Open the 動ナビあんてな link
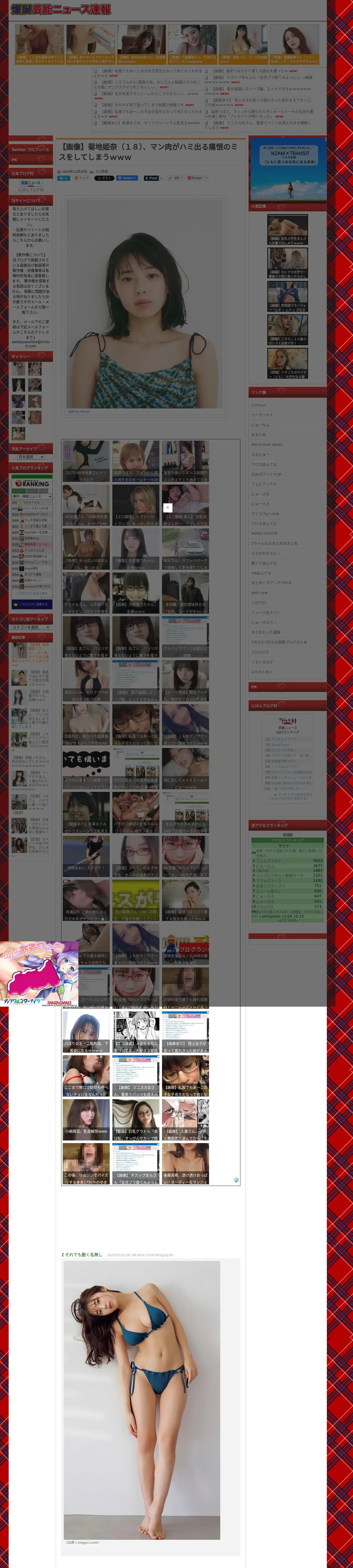 point(264,563)
